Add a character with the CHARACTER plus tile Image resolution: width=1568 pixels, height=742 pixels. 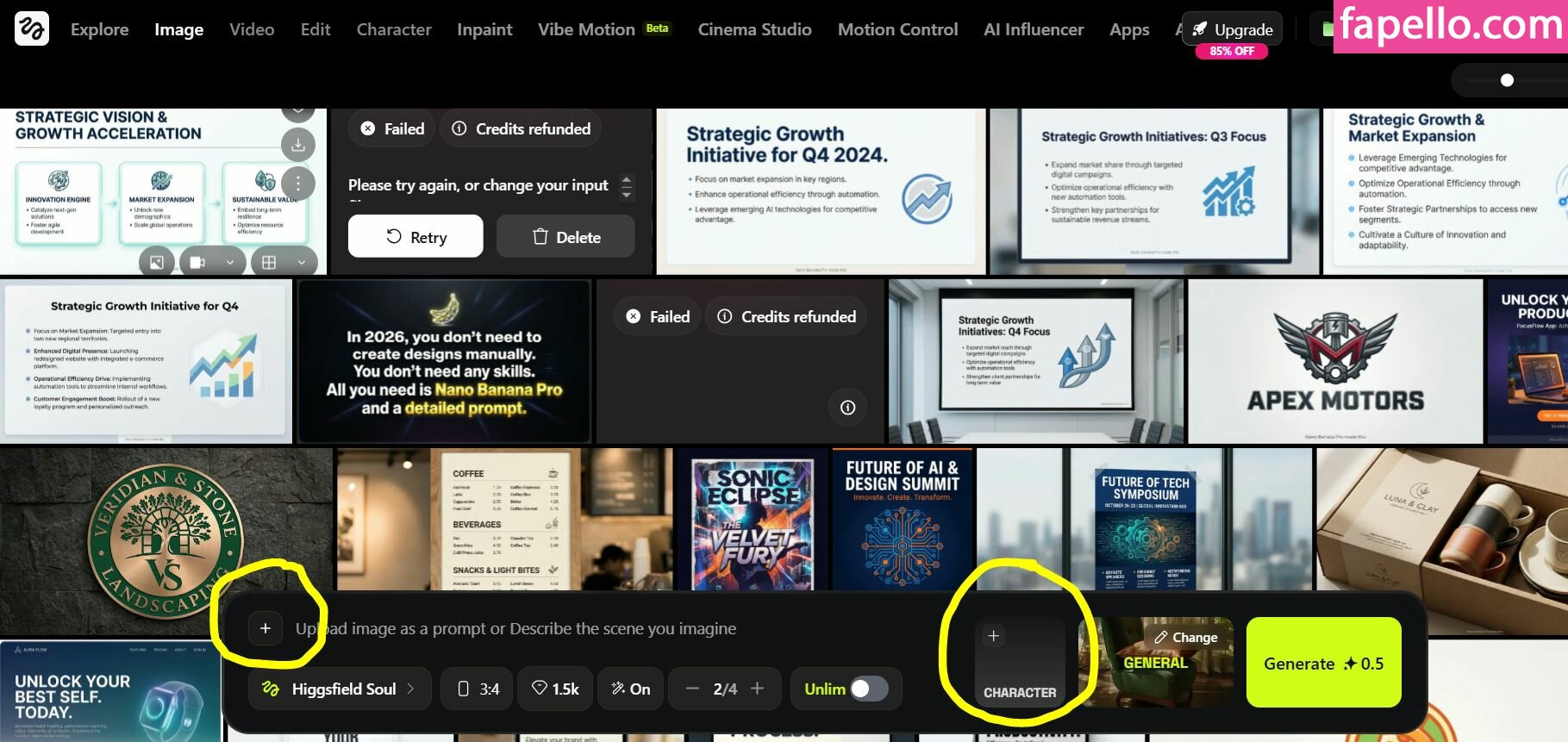tap(994, 636)
